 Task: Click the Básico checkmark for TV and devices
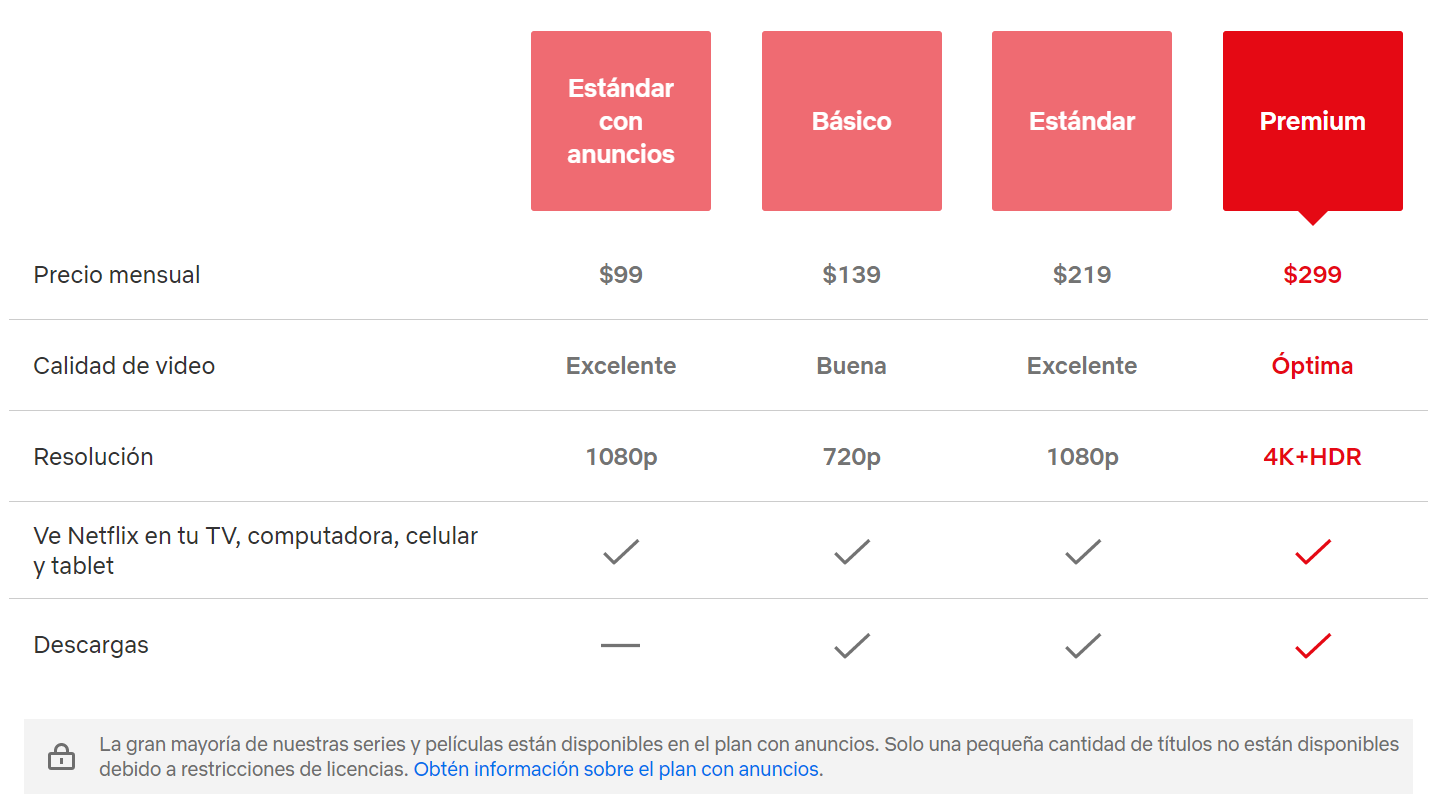(x=851, y=551)
